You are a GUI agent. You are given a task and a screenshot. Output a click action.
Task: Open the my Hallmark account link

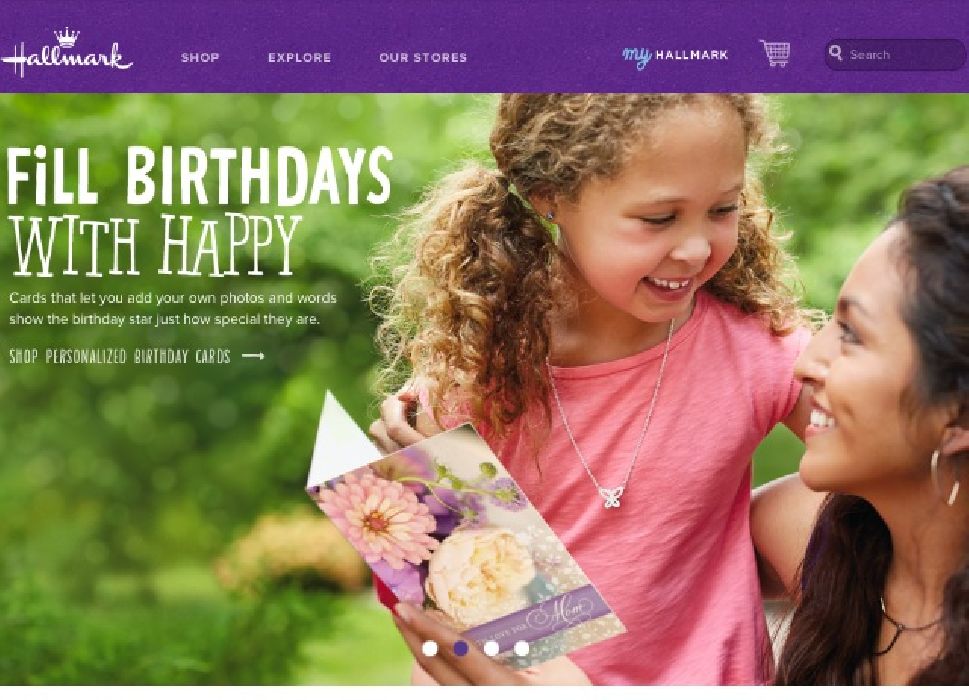675,56
